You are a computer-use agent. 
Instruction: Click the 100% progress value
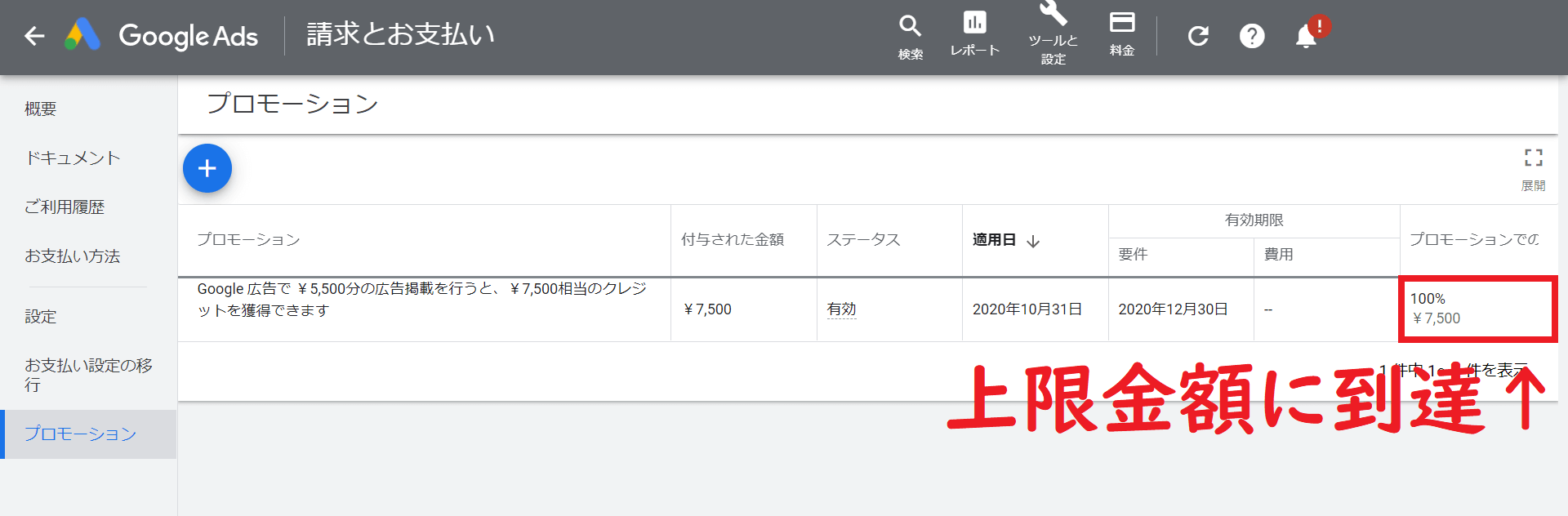pyautogui.click(x=1428, y=299)
